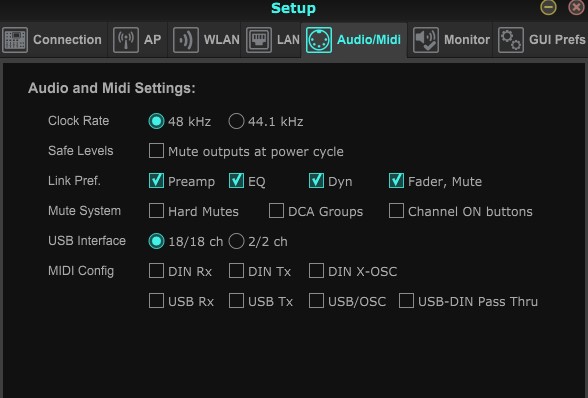Click the AP antenna icon
This screenshot has width=588, height=398.
126,40
